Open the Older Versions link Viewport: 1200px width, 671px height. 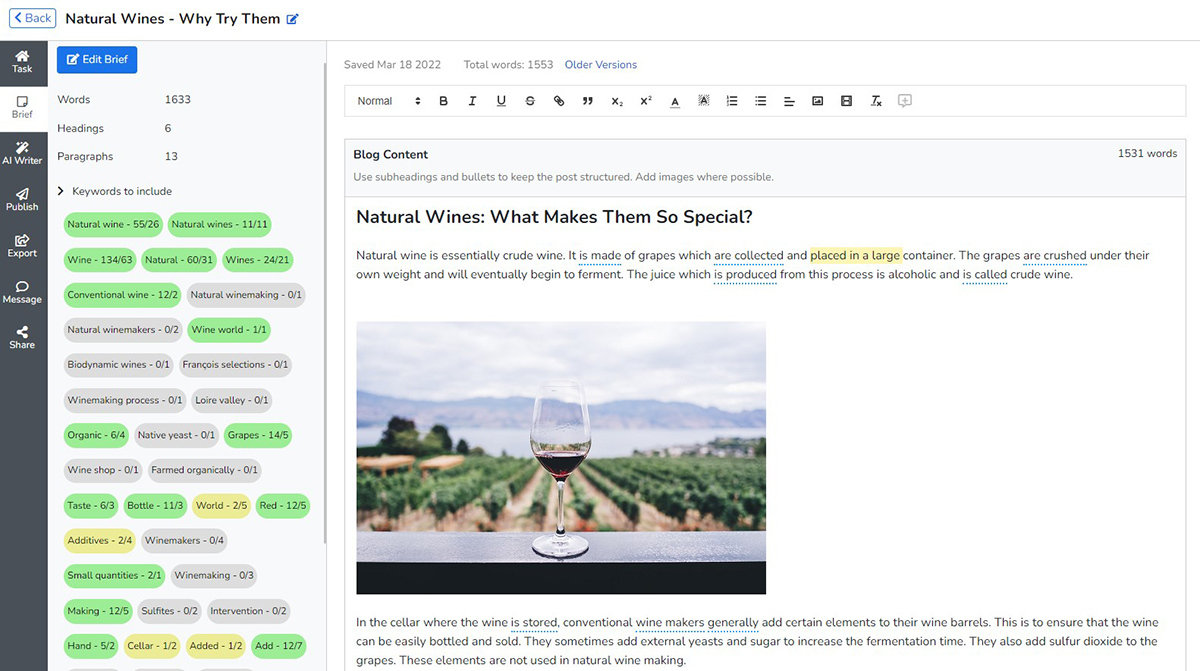point(600,65)
